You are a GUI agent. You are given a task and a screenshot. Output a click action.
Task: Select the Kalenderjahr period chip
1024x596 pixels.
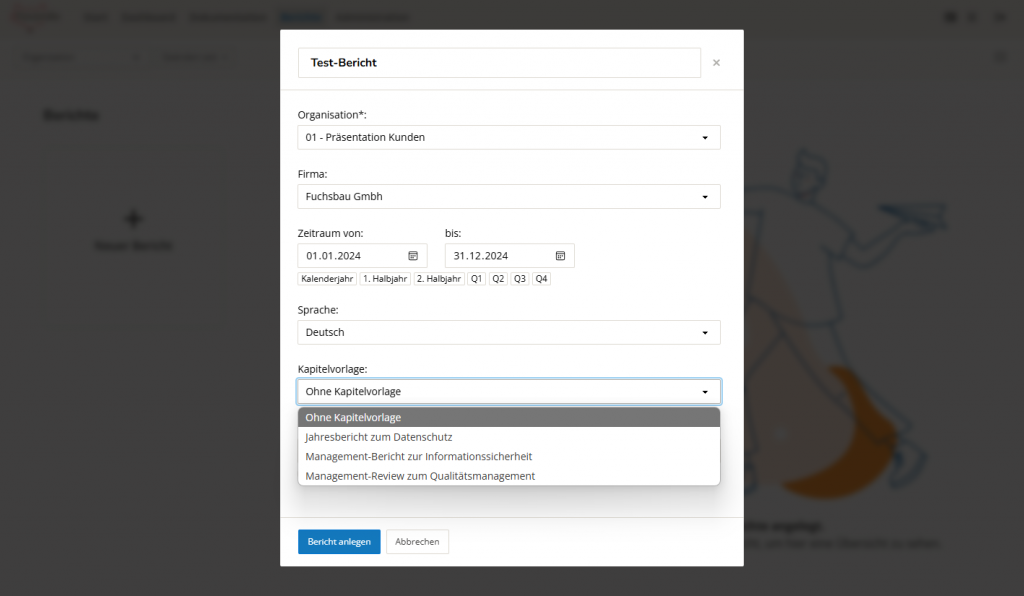(327, 278)
